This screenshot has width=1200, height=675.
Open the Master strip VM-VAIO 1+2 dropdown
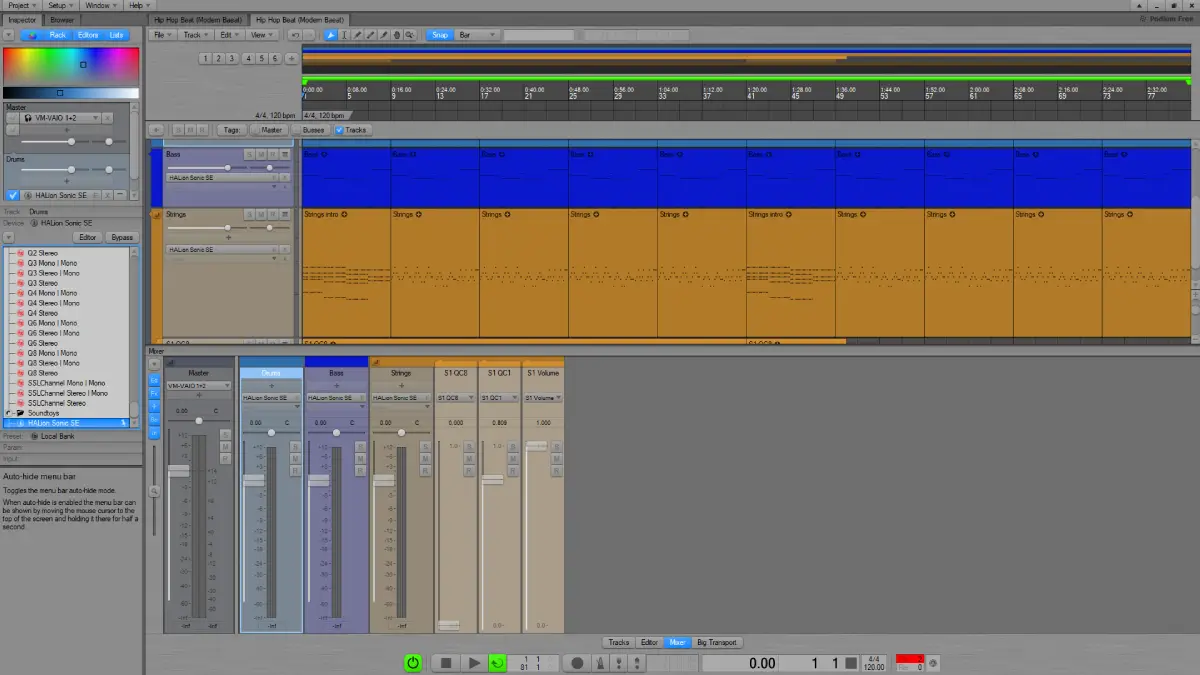point(199,385)
